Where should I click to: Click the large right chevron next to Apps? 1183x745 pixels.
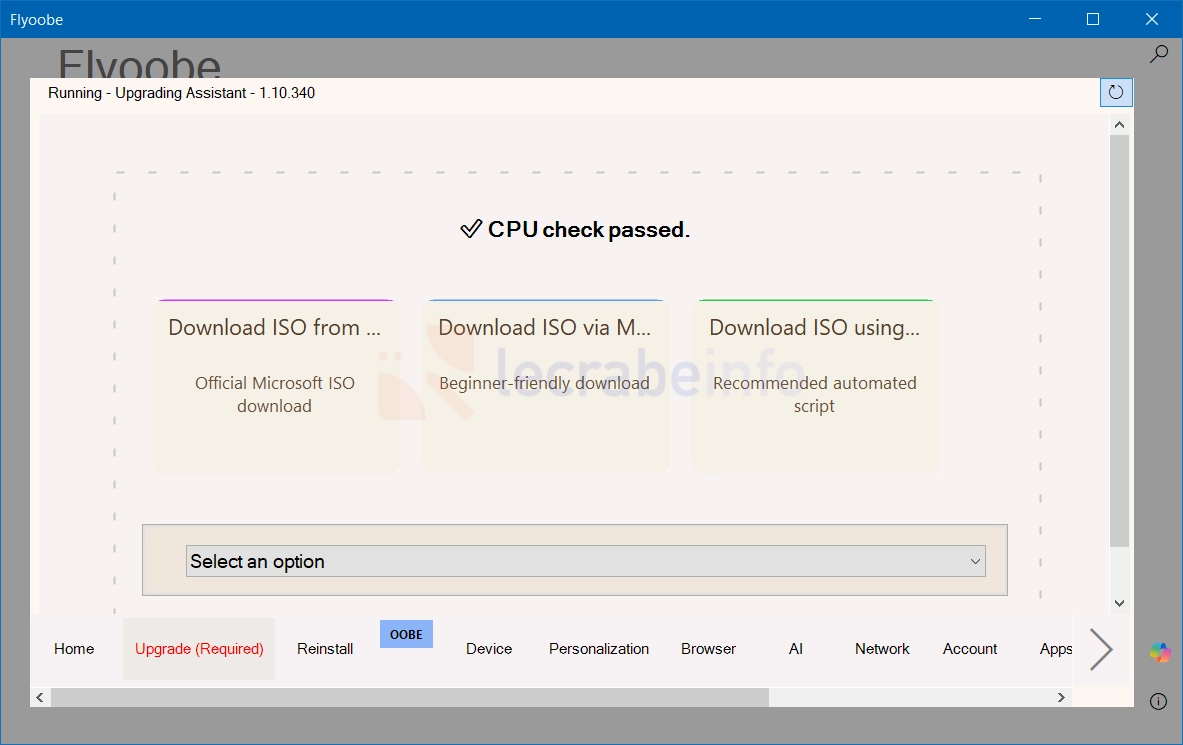pyautogui.click(x=1101, y=649)
